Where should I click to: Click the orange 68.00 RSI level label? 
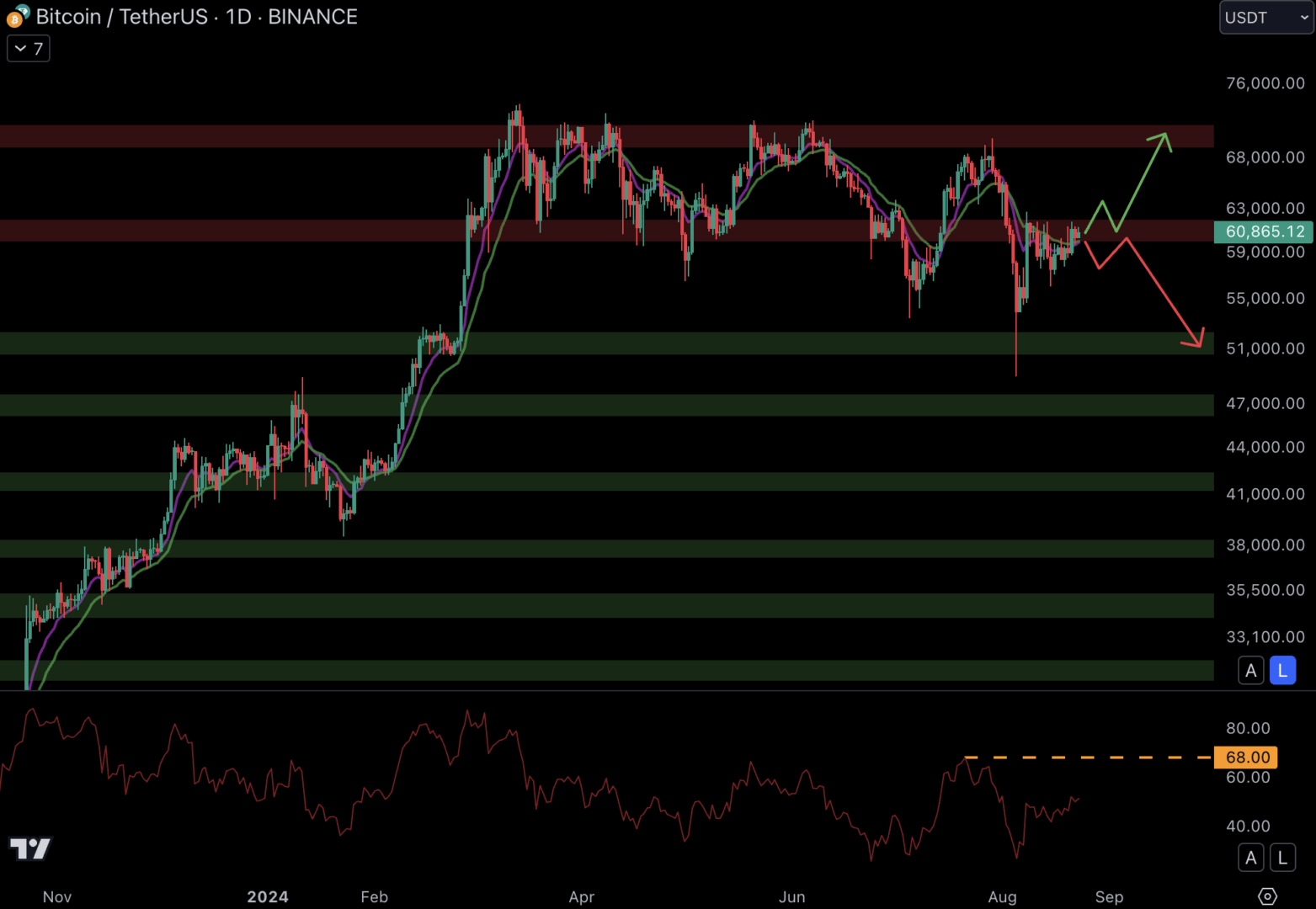(x=1246, y=757)
